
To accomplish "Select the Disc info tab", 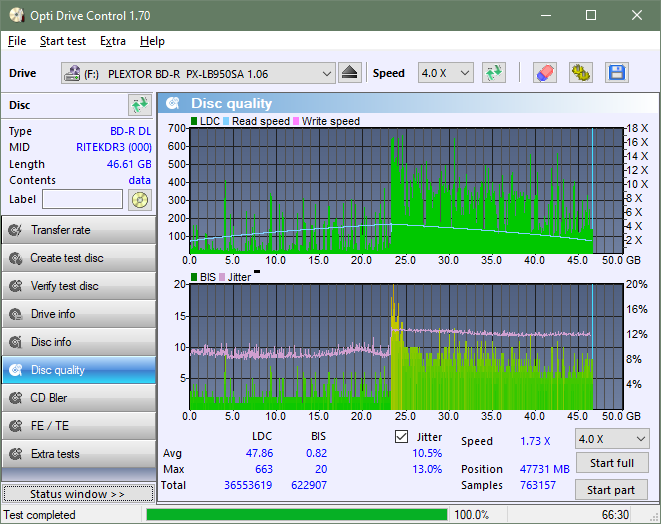I will [79, 342].
